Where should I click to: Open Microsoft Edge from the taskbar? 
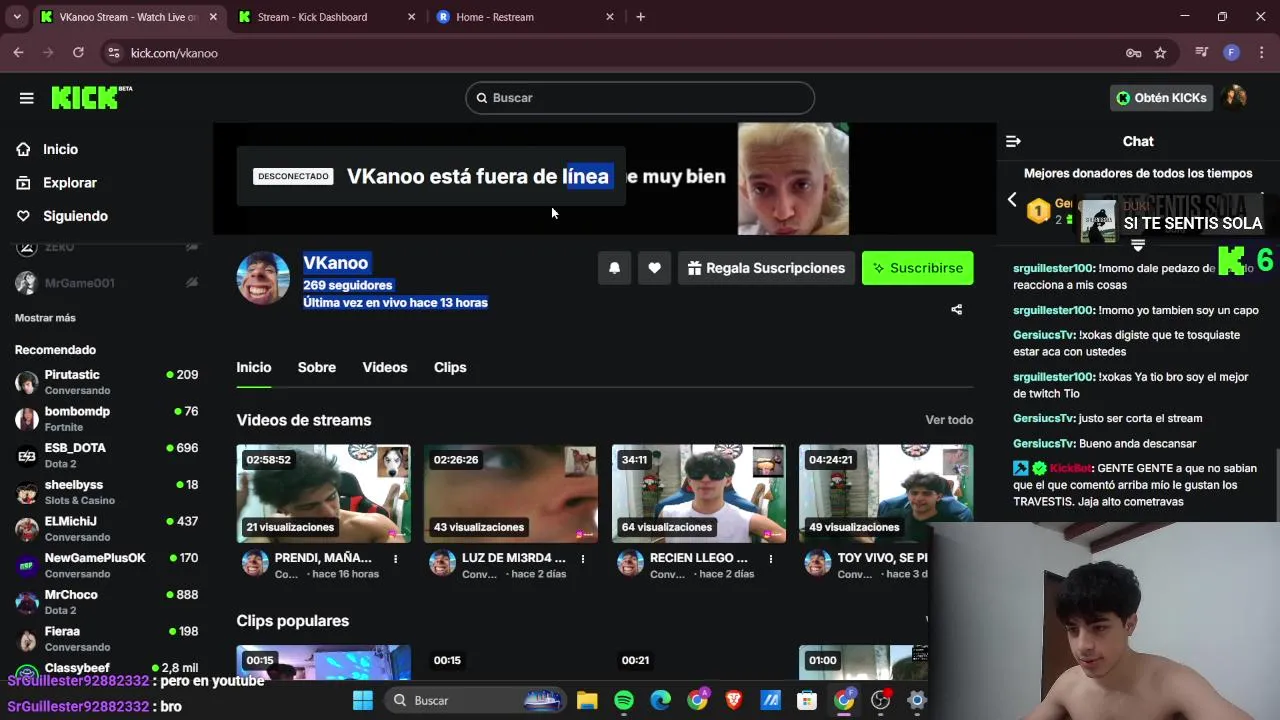(661, 700)
